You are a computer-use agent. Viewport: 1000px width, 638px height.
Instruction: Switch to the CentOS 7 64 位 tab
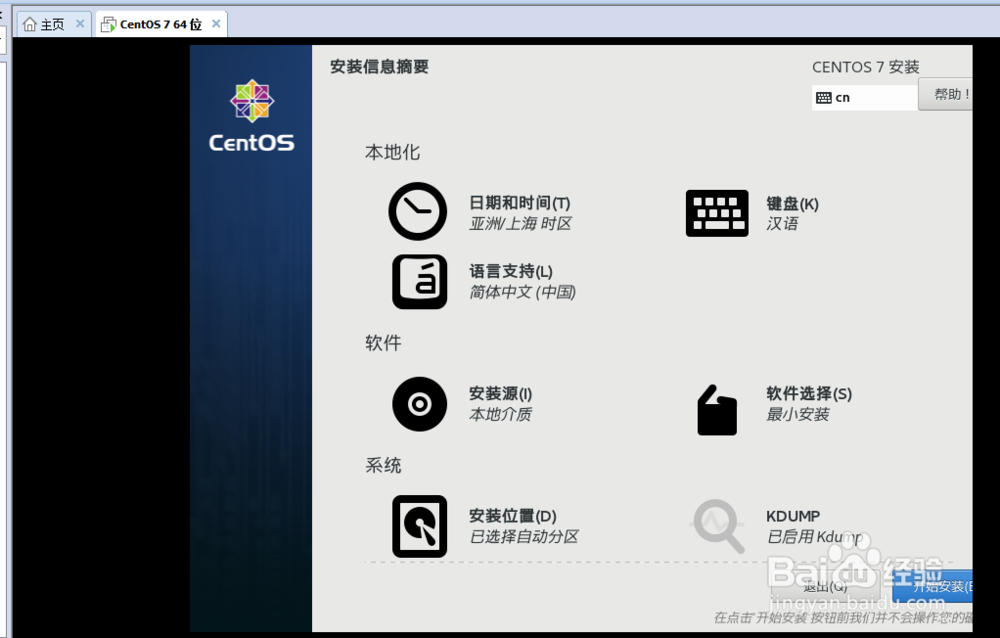coord(161,24)
